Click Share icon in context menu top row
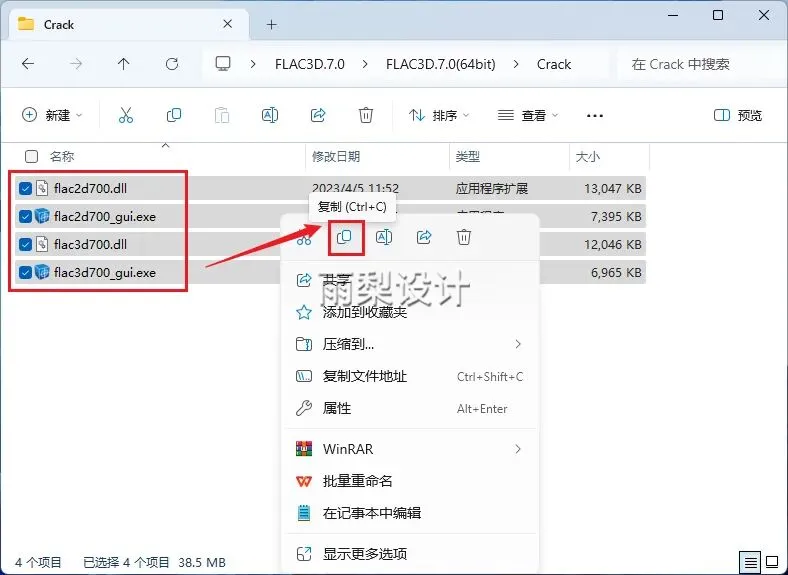The height and width of the screenshot is (575, 788). click(424, 237)
